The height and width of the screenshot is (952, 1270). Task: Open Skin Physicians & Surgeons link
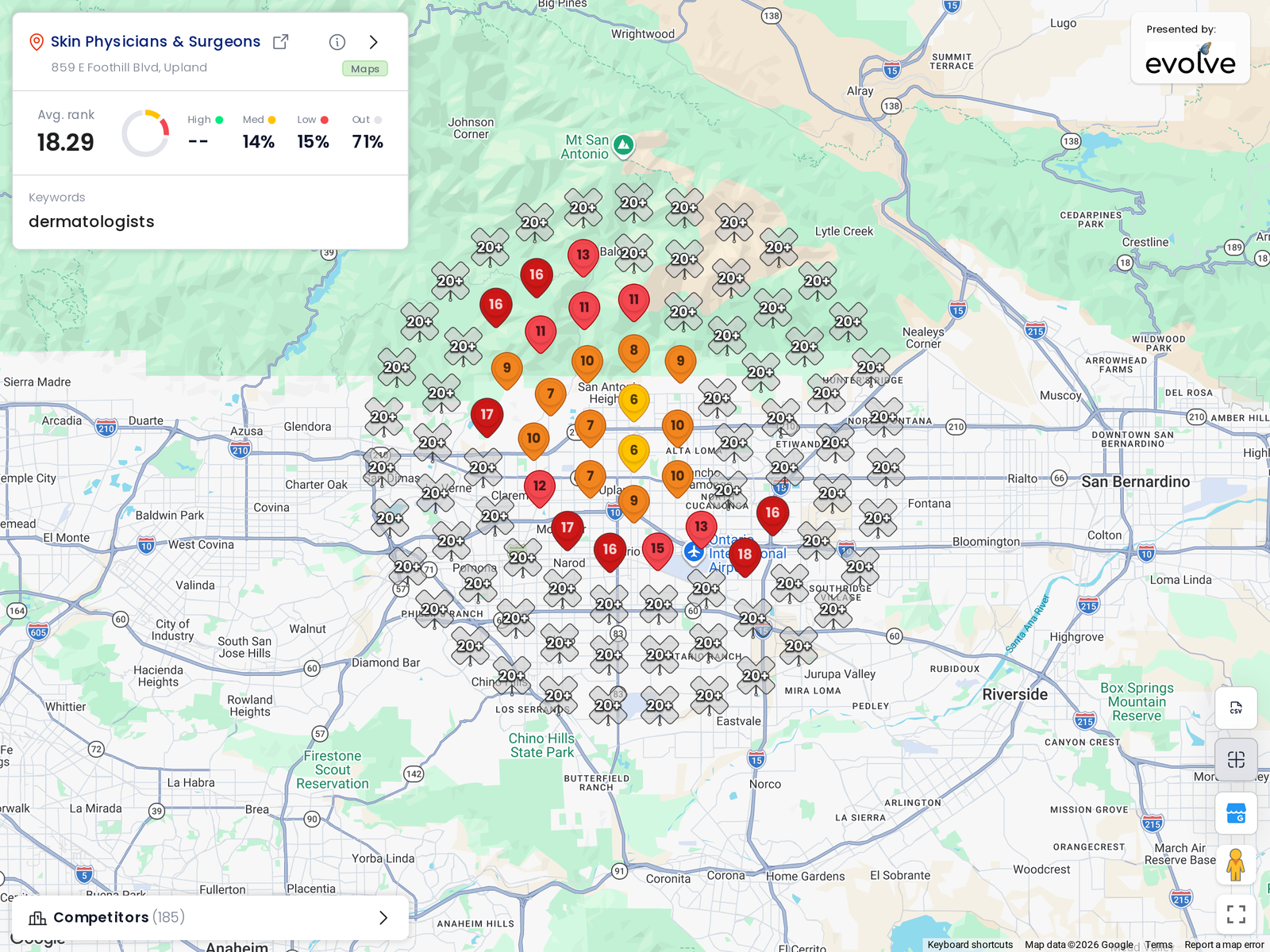(156, 41)
